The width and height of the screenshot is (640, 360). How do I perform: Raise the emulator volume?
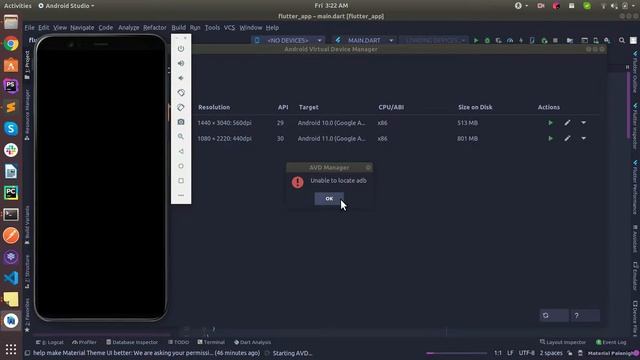tap(181, 63)
